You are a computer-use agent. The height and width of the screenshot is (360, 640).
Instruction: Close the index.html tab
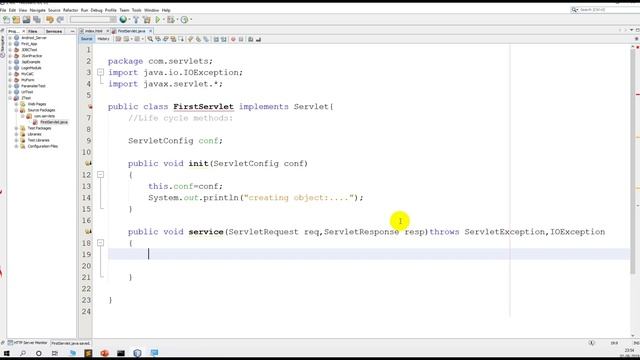coord(107,31)
